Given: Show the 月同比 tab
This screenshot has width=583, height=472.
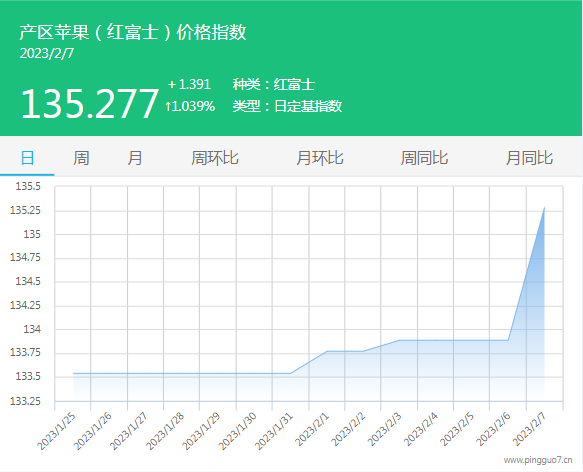Looking at the screenshot, I should coord(529,158).
